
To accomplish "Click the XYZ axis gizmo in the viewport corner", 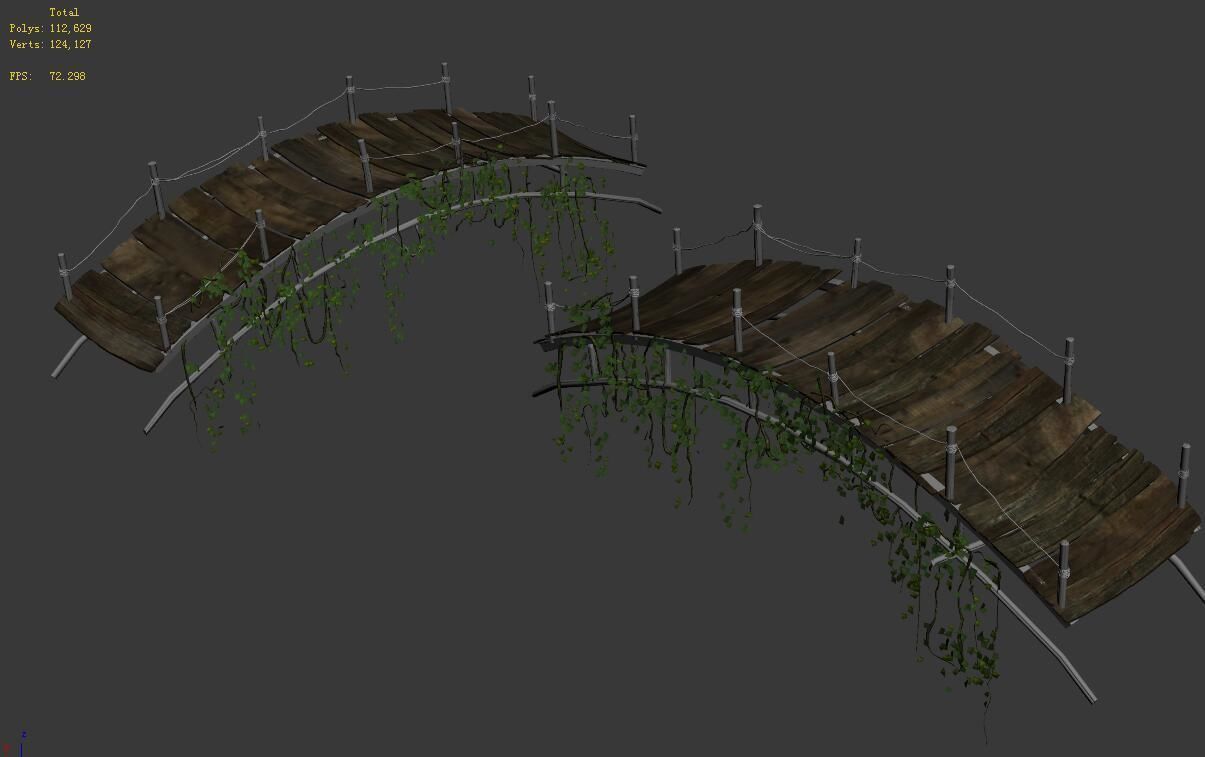I will point(14,744).
